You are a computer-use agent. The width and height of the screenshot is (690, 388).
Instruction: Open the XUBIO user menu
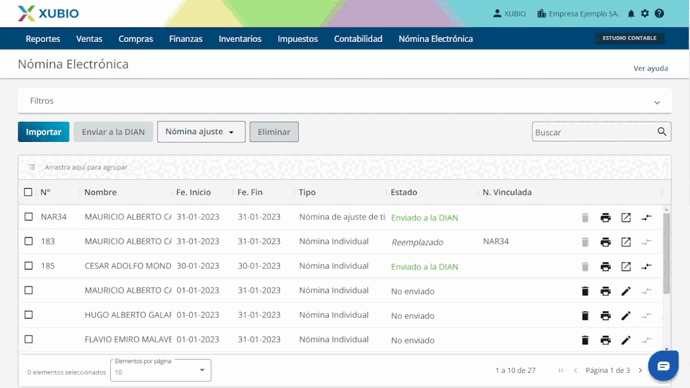tap(509, 14)
